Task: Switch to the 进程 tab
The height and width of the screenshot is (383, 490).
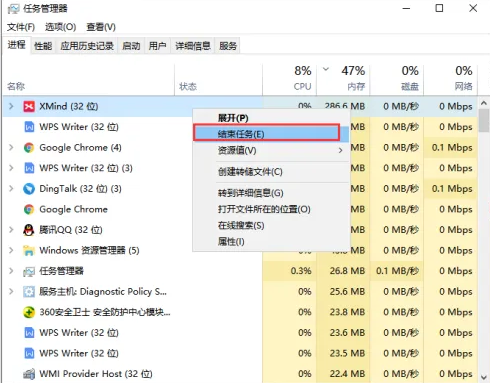Action: point(16,45)
